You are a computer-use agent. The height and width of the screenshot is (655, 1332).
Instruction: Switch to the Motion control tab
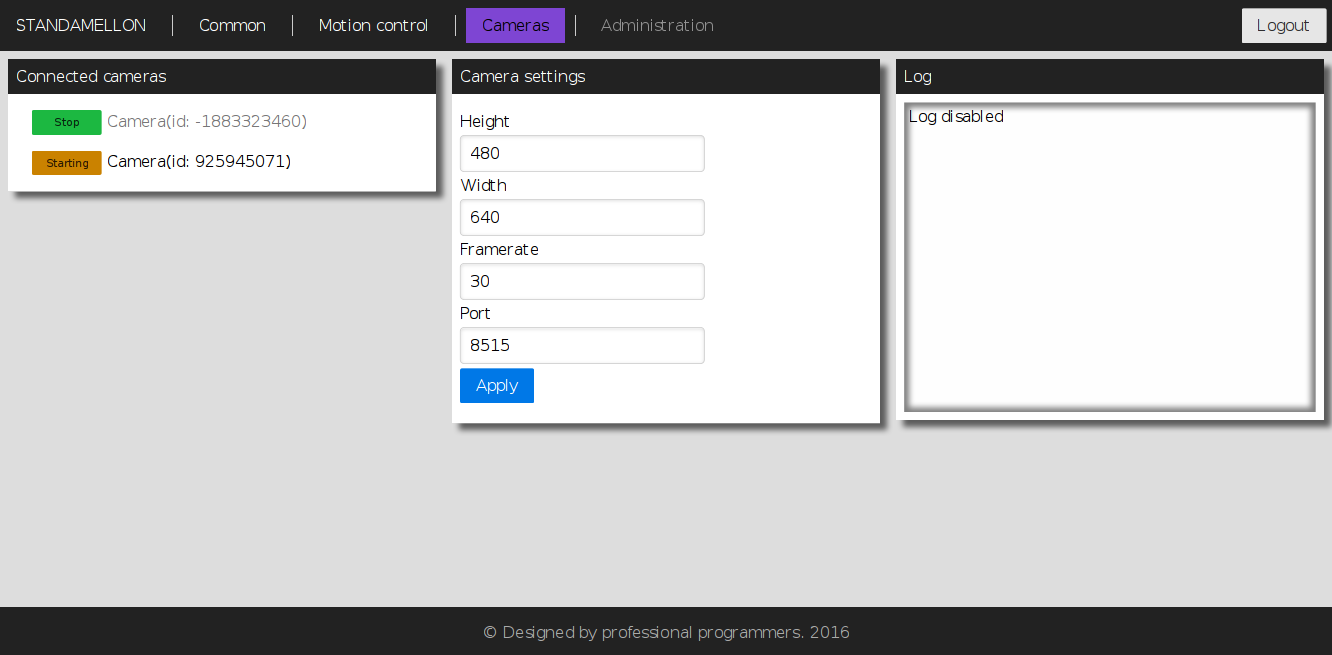coord(373,25)
